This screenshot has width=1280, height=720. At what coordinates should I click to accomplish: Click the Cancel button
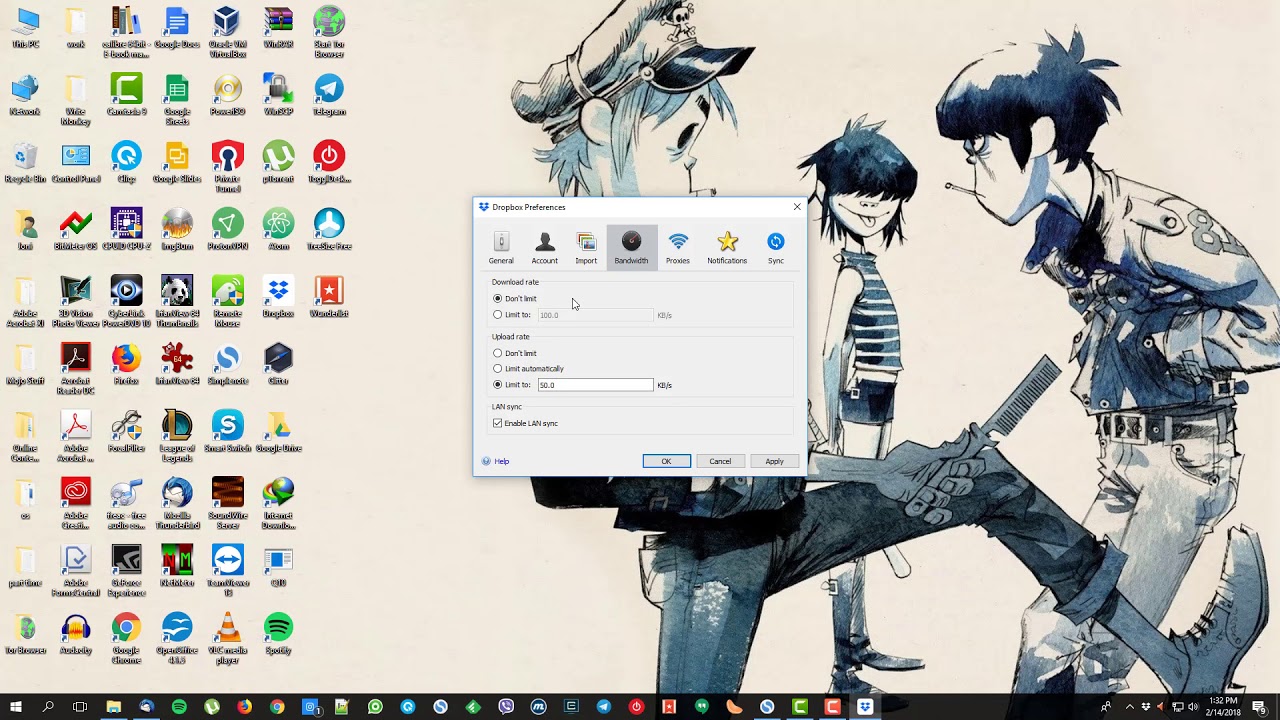tap(720, 461)
